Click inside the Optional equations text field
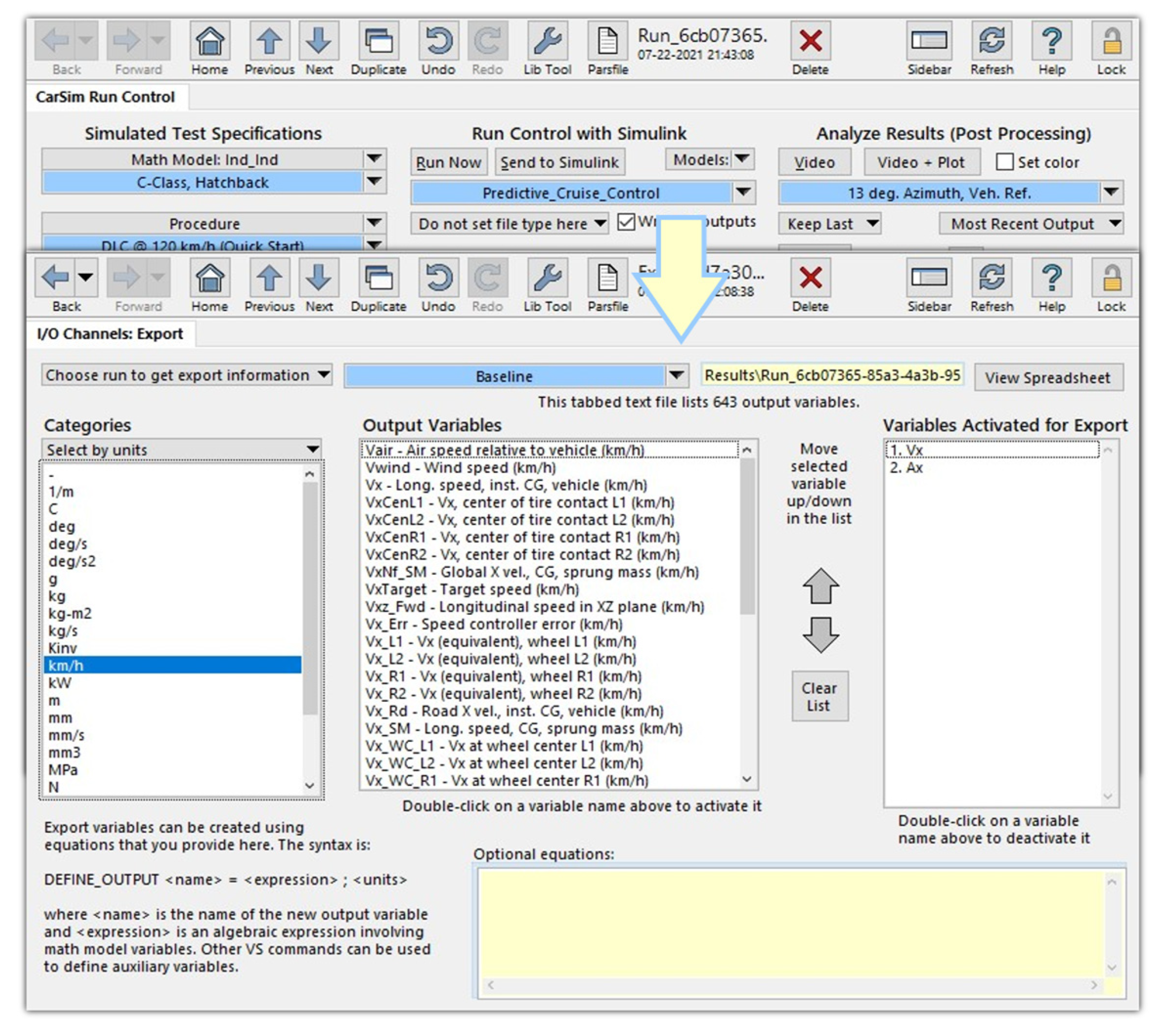Screen dimensions: 1171x1036 (x=791, y=923)
